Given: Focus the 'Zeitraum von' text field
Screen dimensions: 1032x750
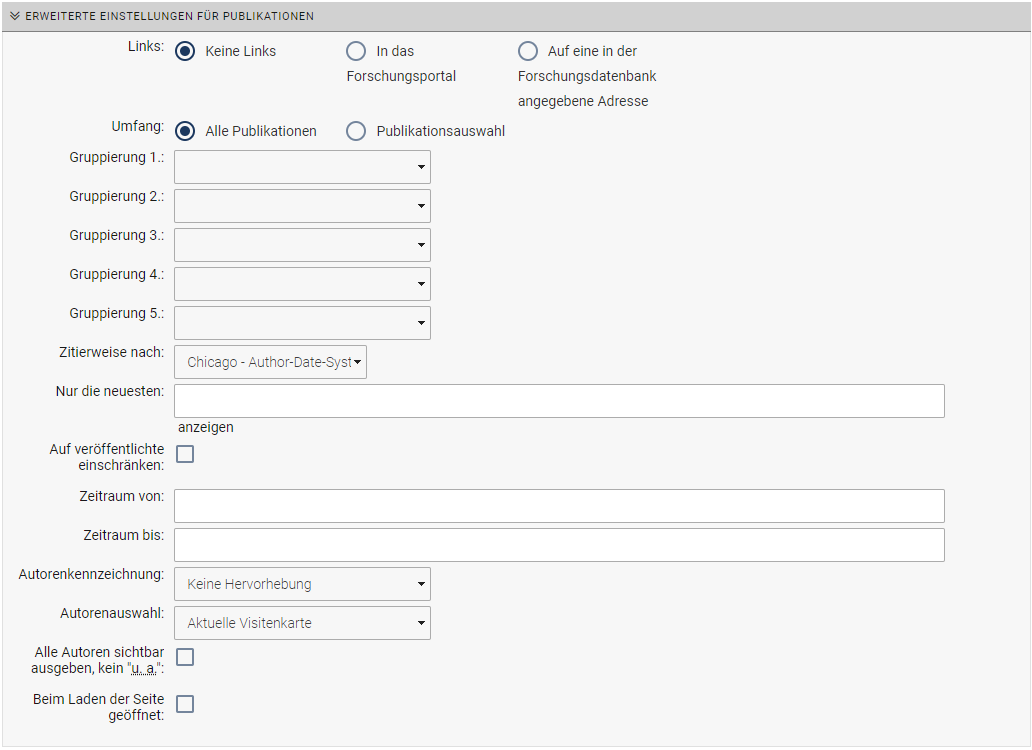Looking at the screenshot, I should [559, 506].
